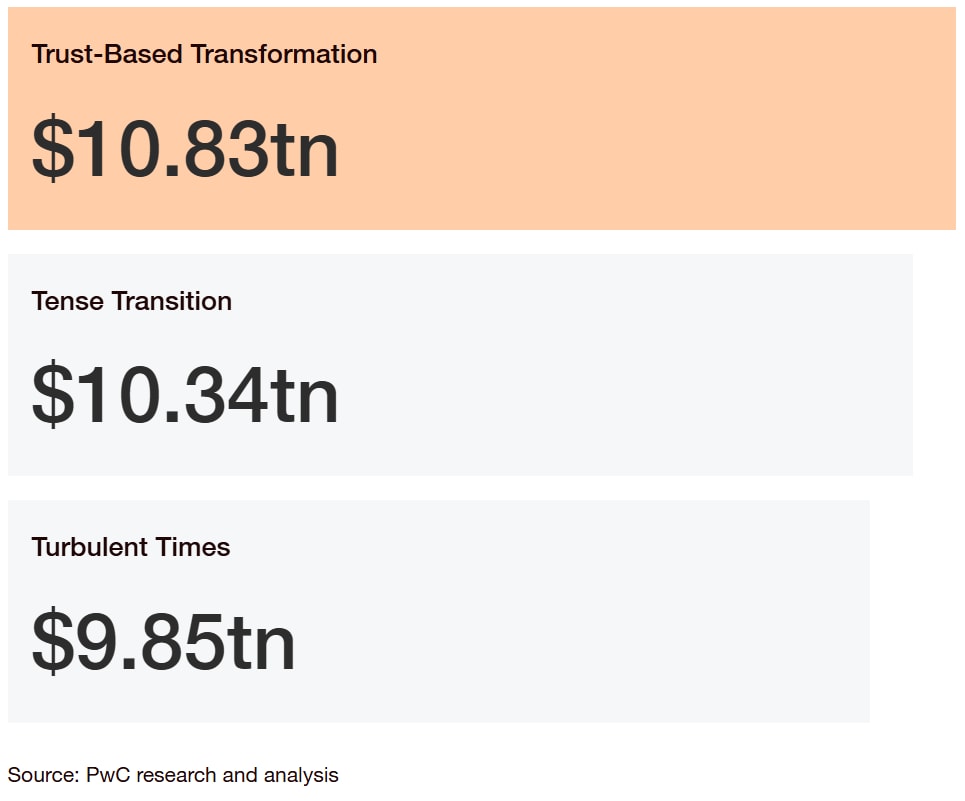Select the $9.85tn value
965x801 pixels.
[x=163, y=641]
